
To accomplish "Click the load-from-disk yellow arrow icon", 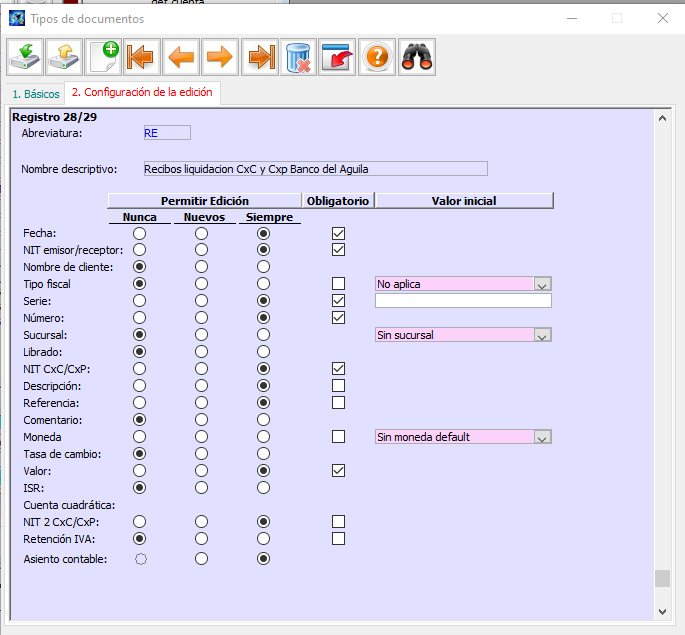I will (x=64, y=57).
